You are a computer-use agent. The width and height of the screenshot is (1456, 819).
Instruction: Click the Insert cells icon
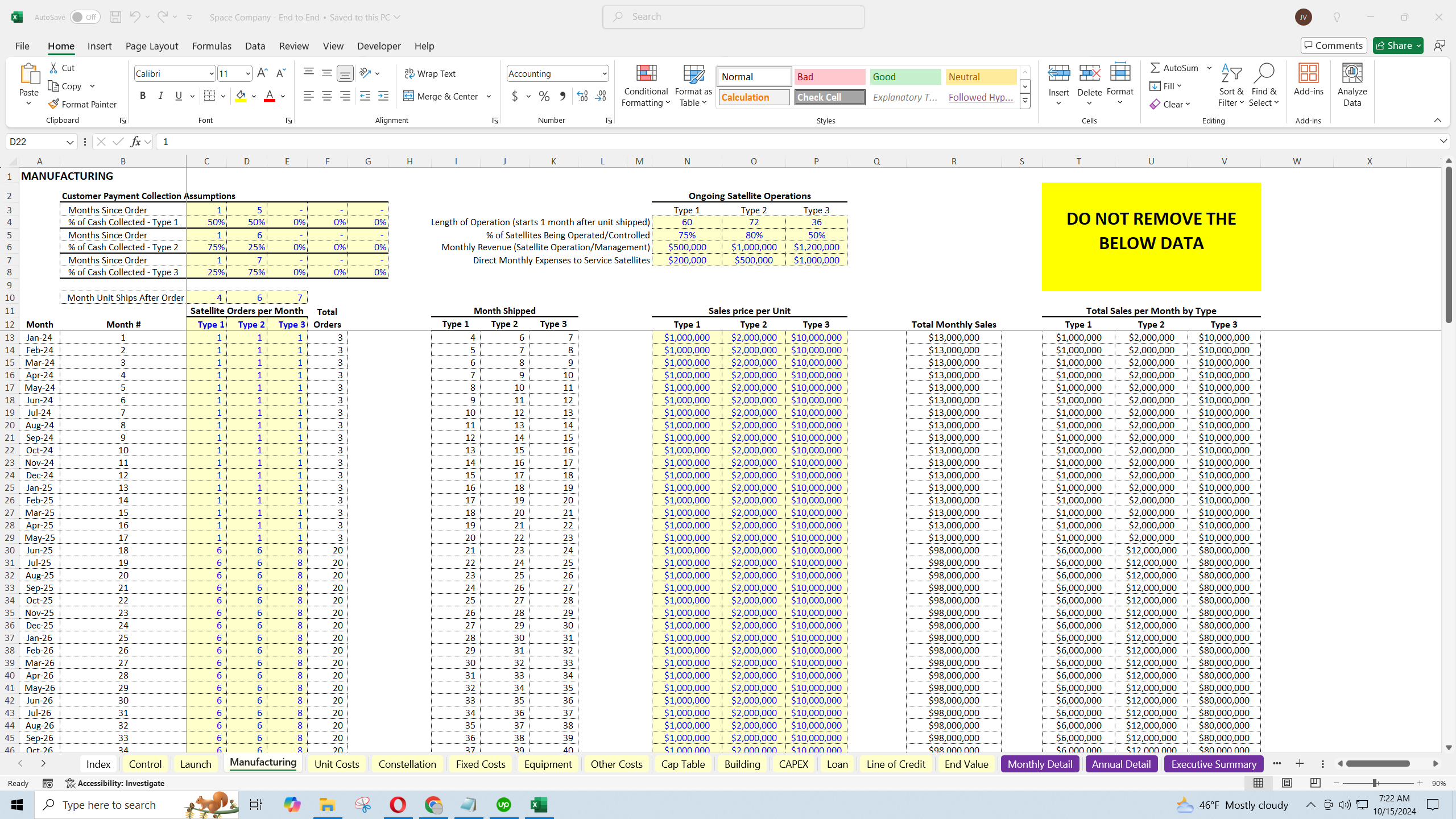(x=1058, y=73)
